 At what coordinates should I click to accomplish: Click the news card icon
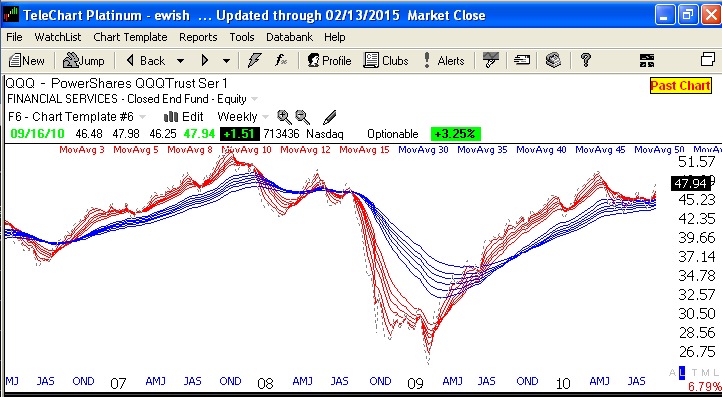pos(522,60)
